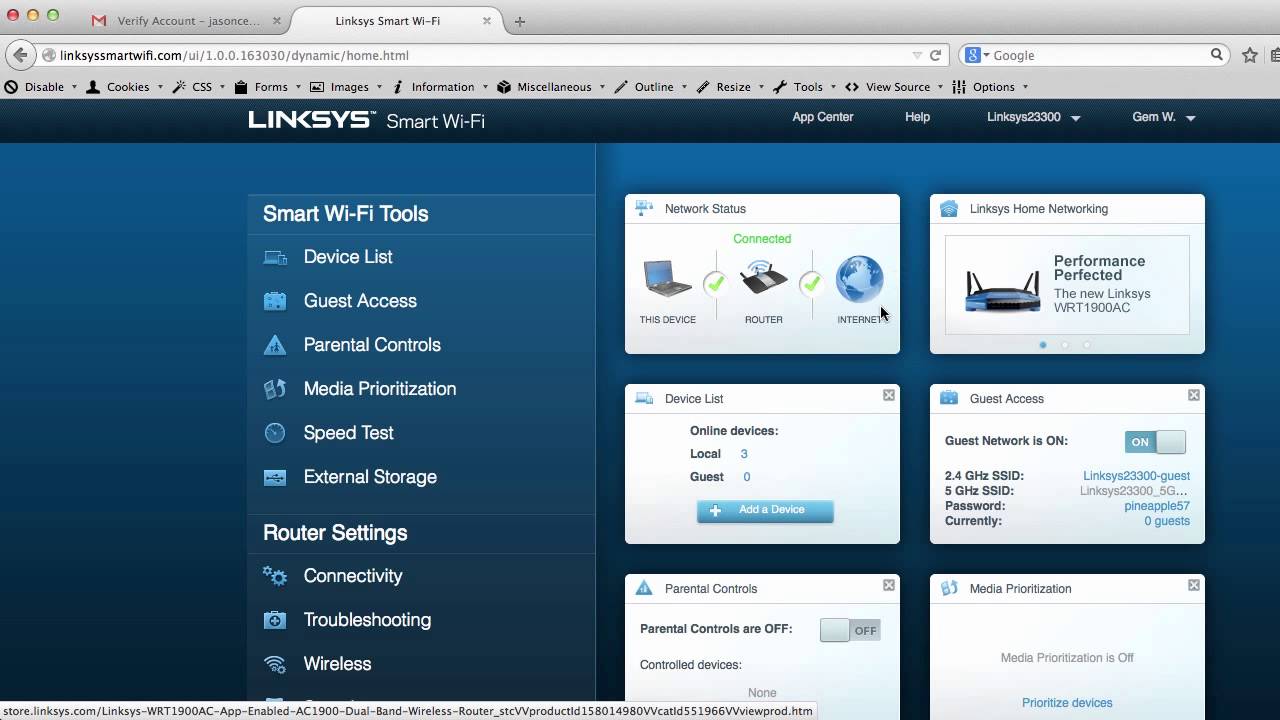Click the Linksys23300-guest SSID link
Viewport: 1280px width, 720px height.
tap(1136, 476)
